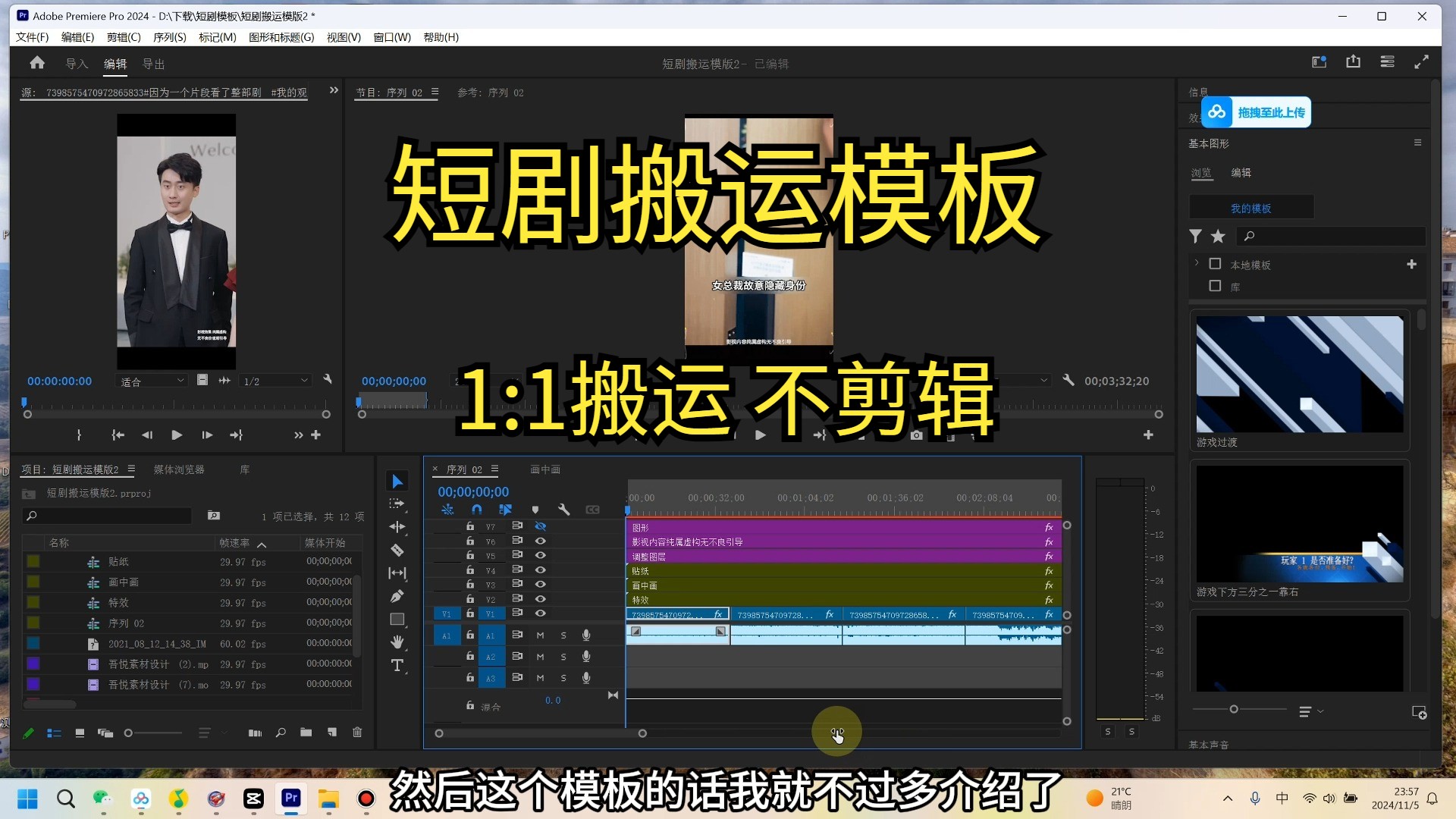This screenshot has width=1456, height=819.
Task: Click the 导入 workspace button
Action: pyautogui.click(x=77, y=64)
